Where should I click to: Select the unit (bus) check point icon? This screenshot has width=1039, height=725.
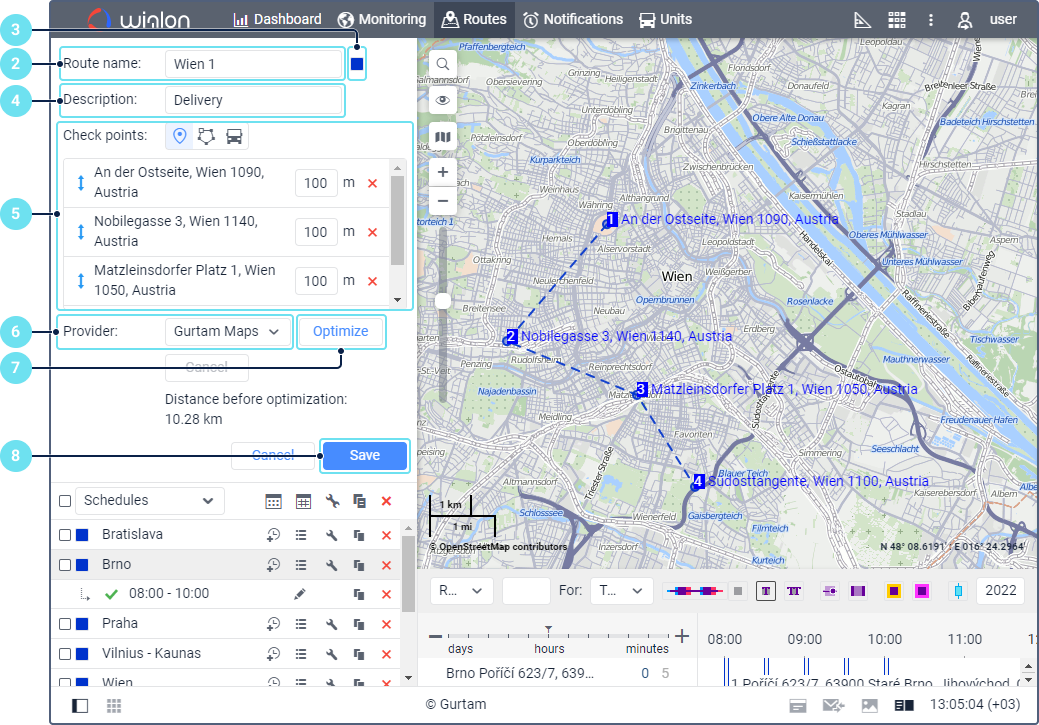(234, 136)
